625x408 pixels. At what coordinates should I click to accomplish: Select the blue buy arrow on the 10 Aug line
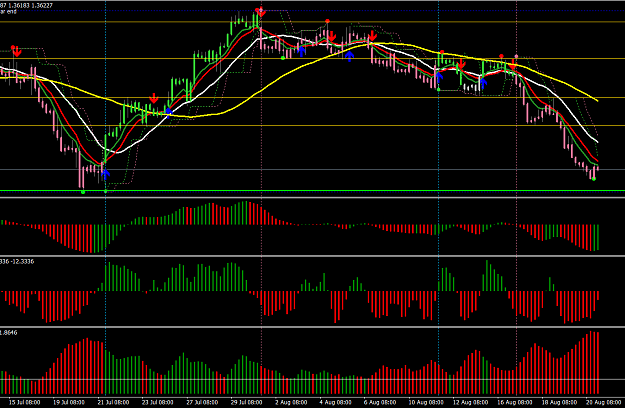click(439, 77)
